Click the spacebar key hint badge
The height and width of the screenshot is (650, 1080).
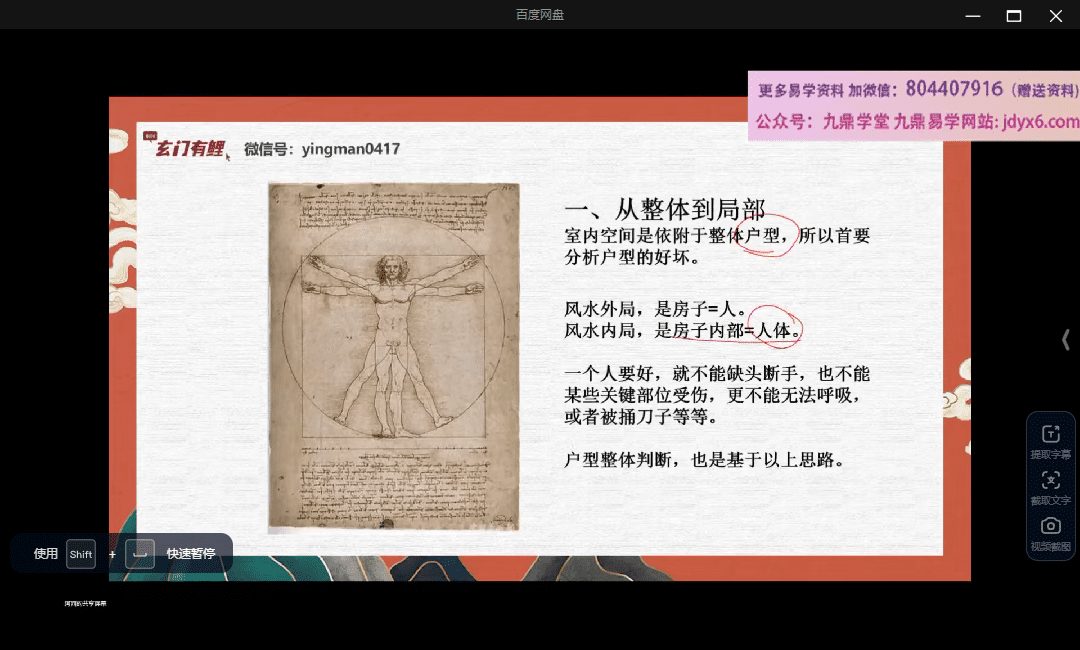point(140,554)
